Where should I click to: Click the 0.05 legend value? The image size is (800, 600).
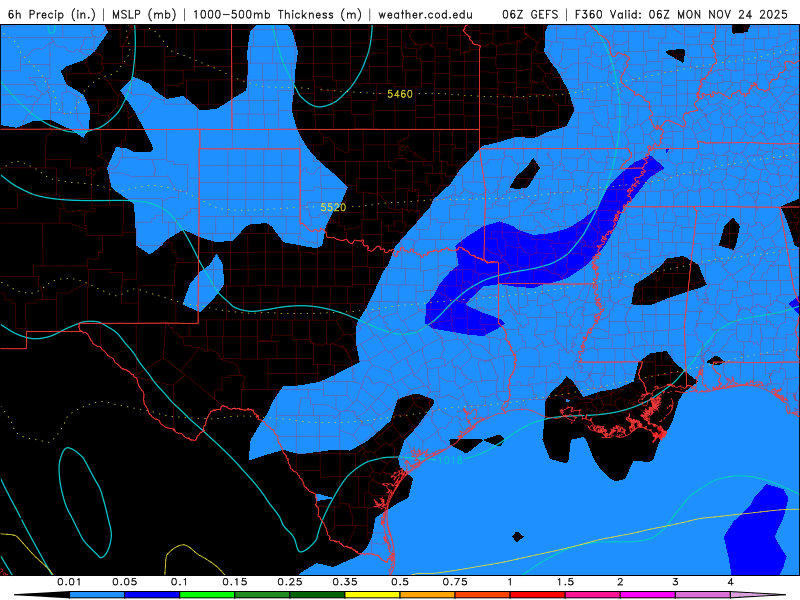(124, 582)
